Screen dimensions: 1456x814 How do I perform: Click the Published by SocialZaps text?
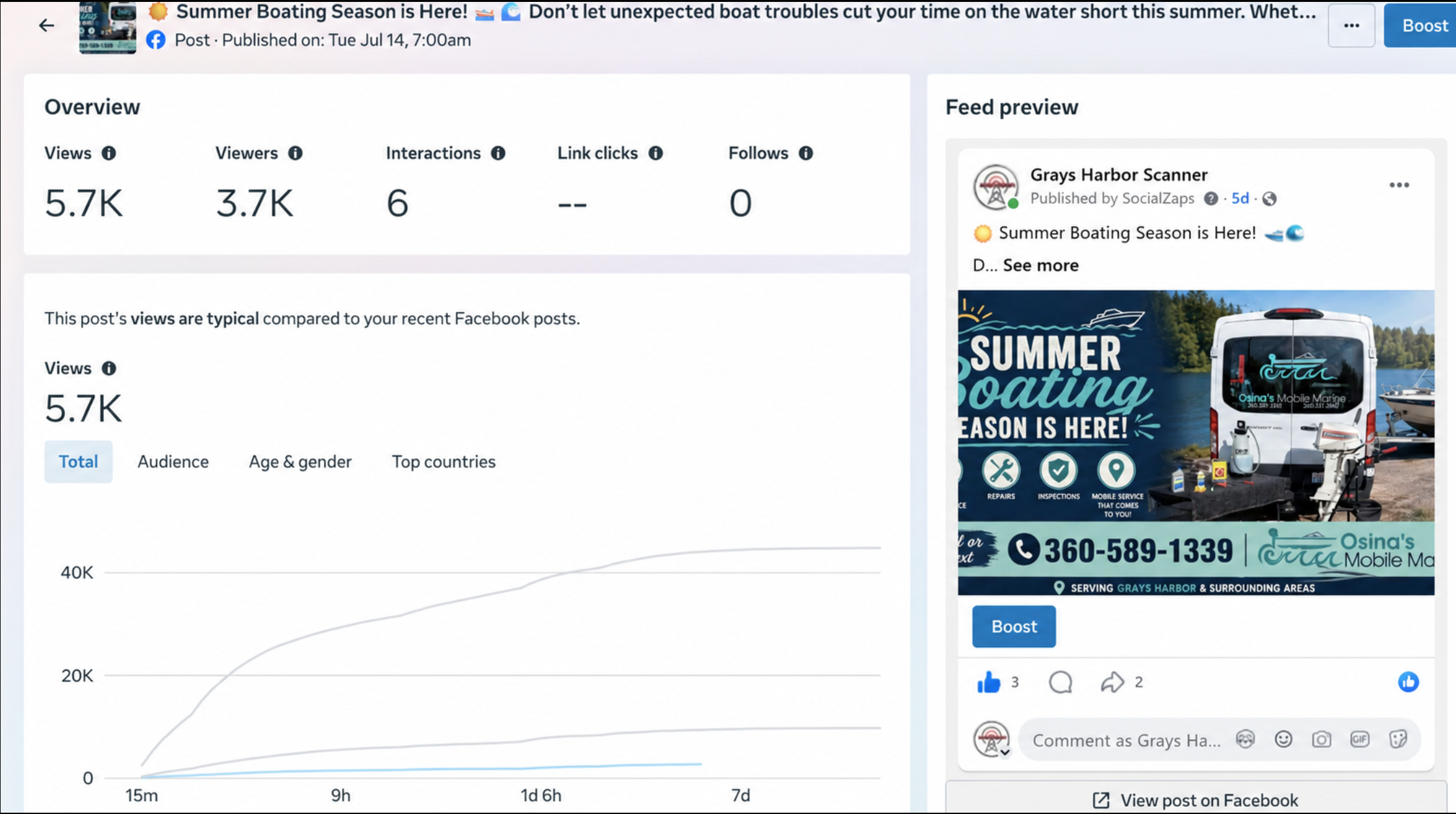[x=1112, y=199]
